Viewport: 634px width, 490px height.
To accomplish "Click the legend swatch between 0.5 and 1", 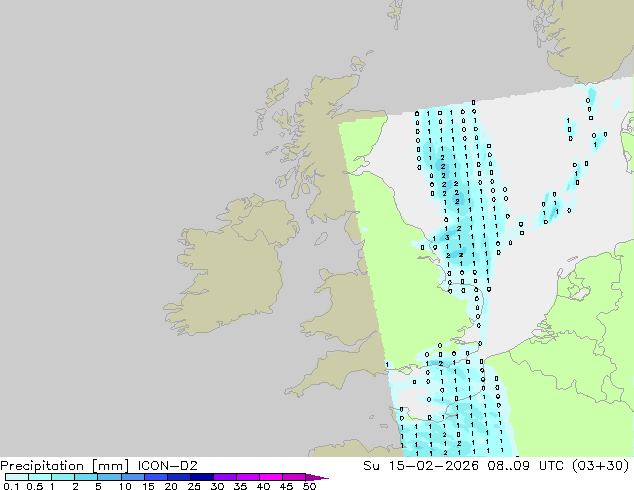I will 40,477.
